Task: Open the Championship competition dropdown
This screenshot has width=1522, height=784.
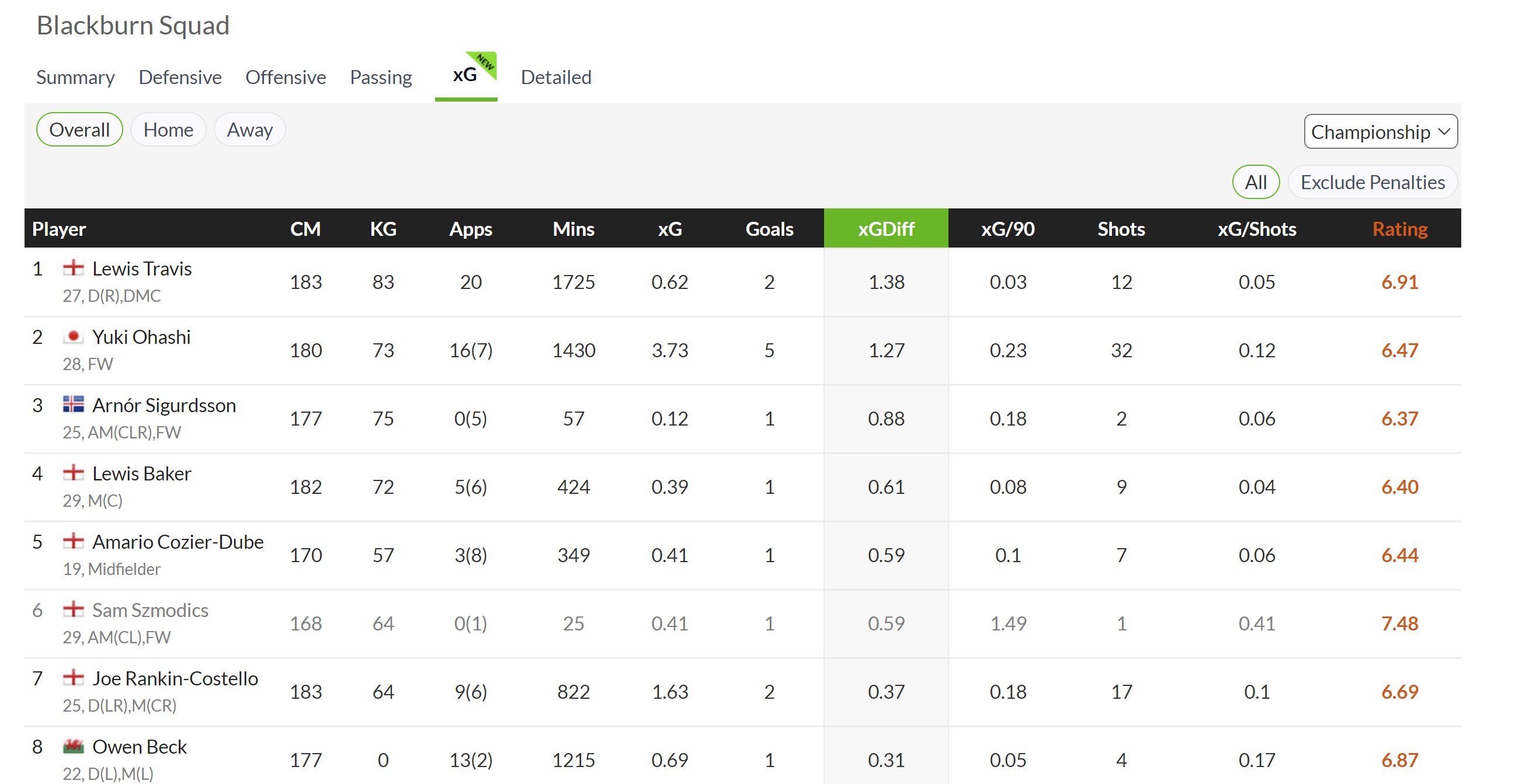Action: [1381, 131]
